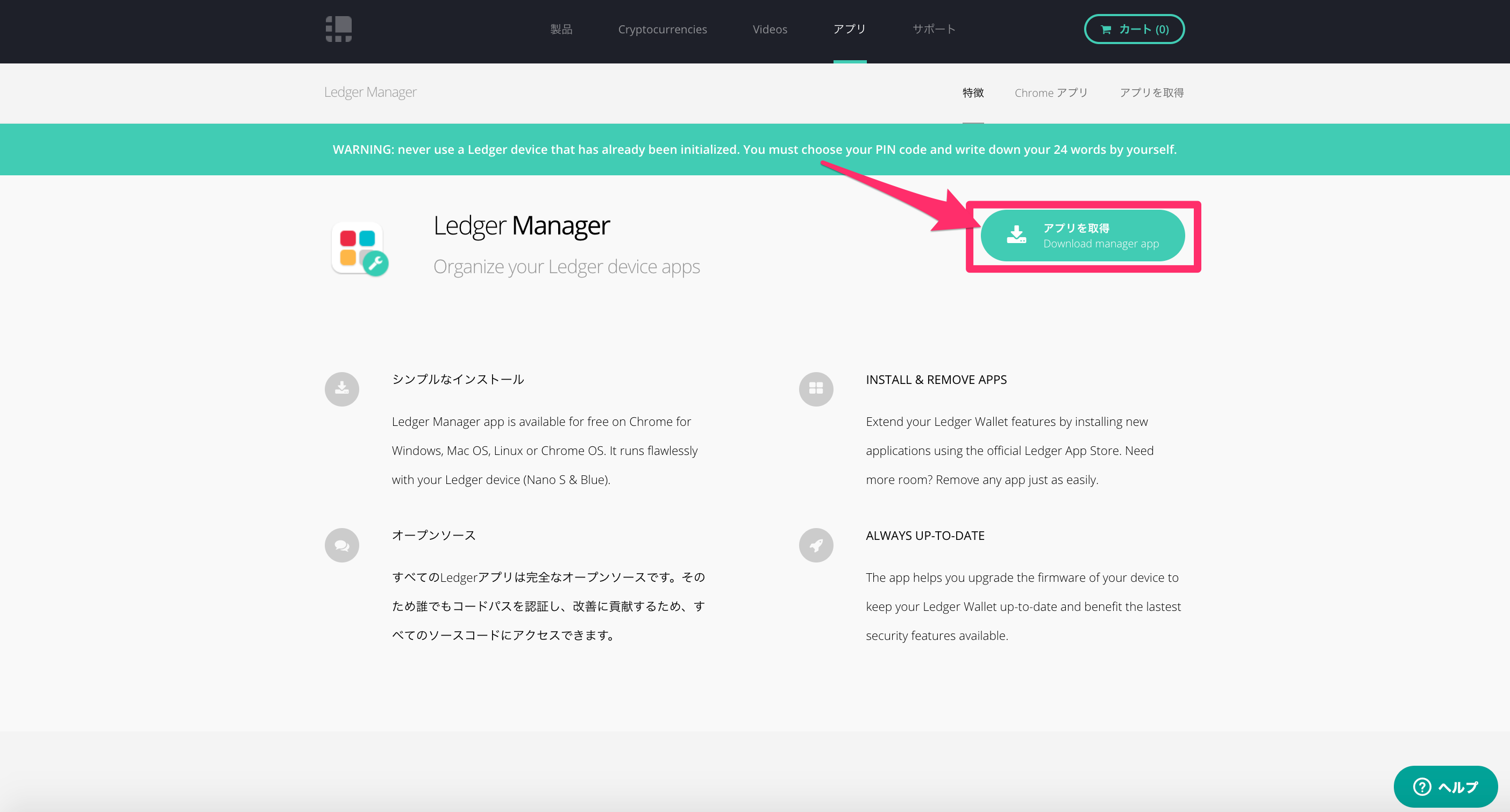Click the download arrow icon in green button
The height and width of the screenshot is (812, 1510).
tap(1016, 235)
